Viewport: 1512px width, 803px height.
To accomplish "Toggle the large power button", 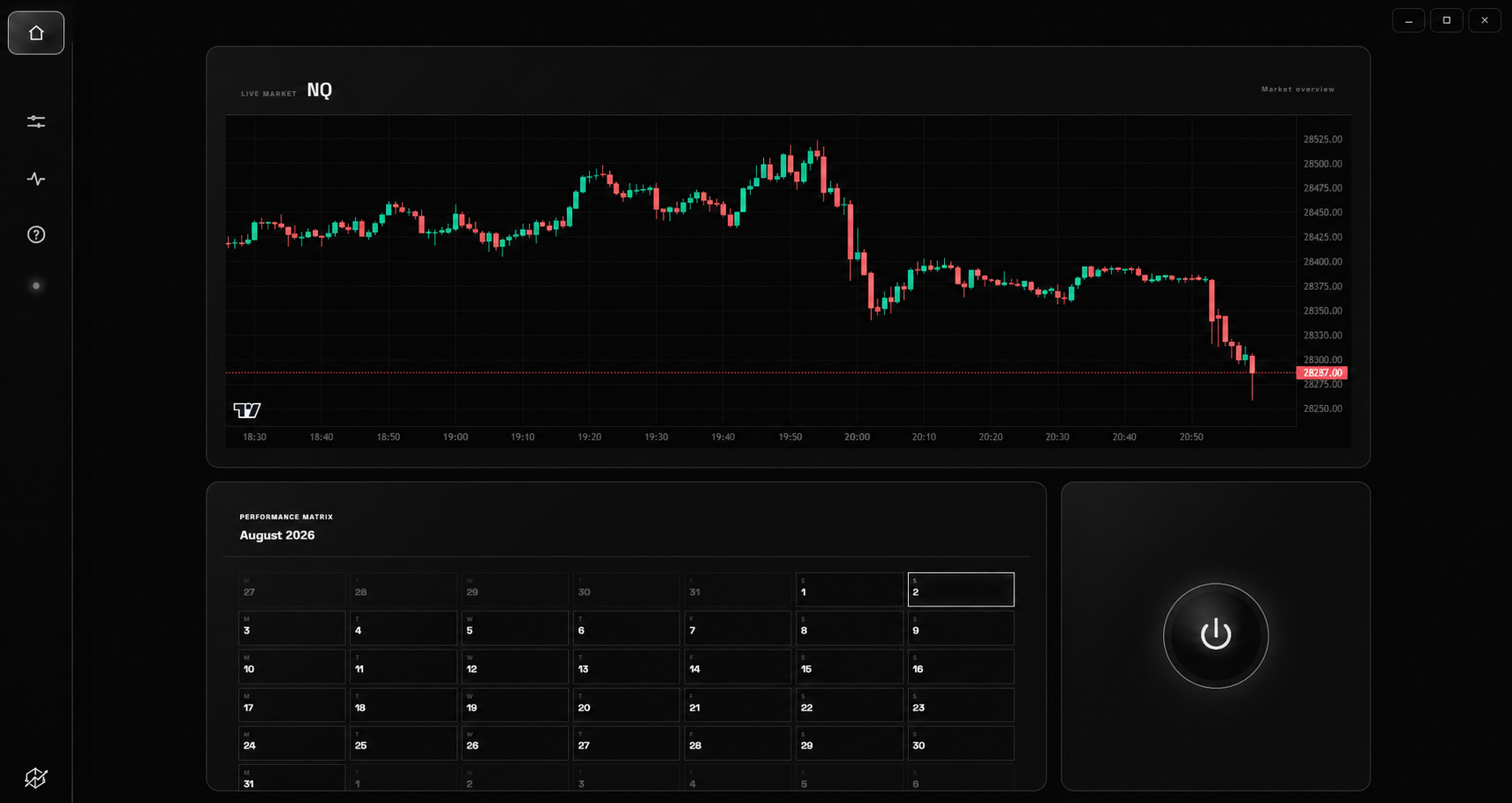I will point(1216,635).
